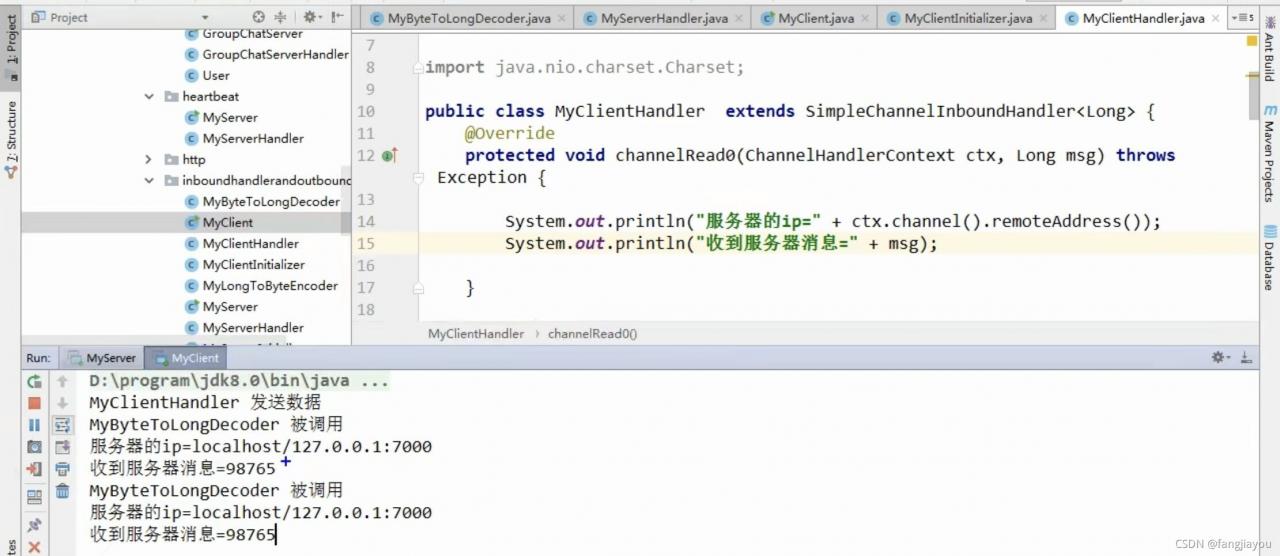Fold the channelRead0 method body
1280x556 pixels.
(417, 177)
